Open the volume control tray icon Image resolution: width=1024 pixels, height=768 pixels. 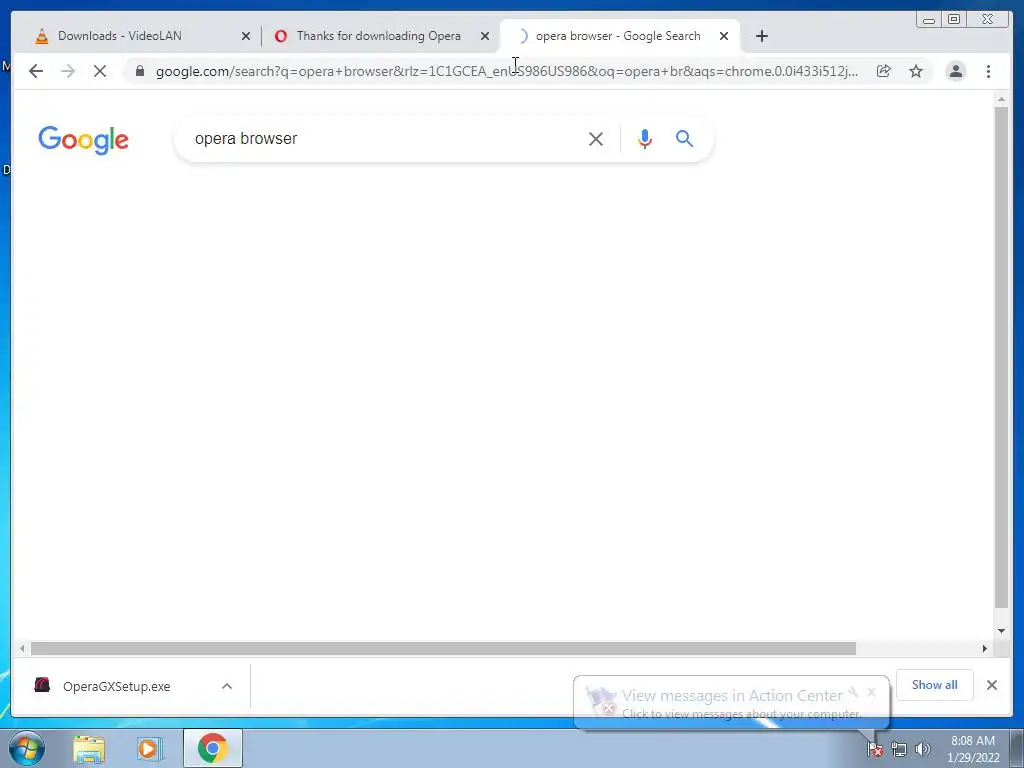(x=923, y=749)
